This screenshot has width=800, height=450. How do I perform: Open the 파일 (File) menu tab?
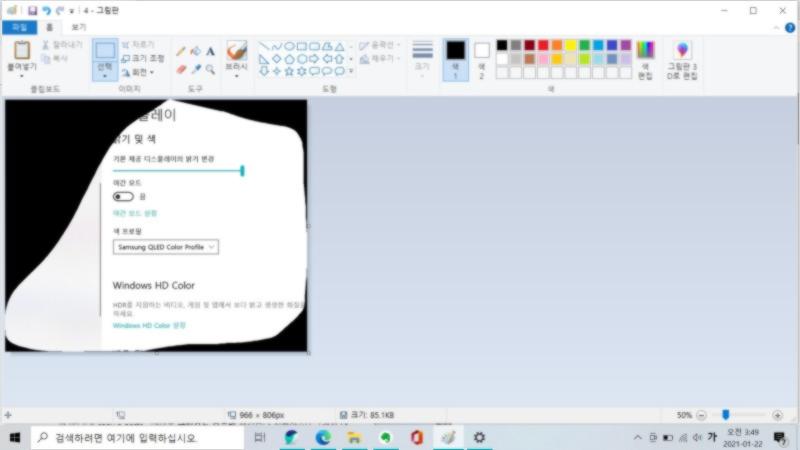coord(19,27)
